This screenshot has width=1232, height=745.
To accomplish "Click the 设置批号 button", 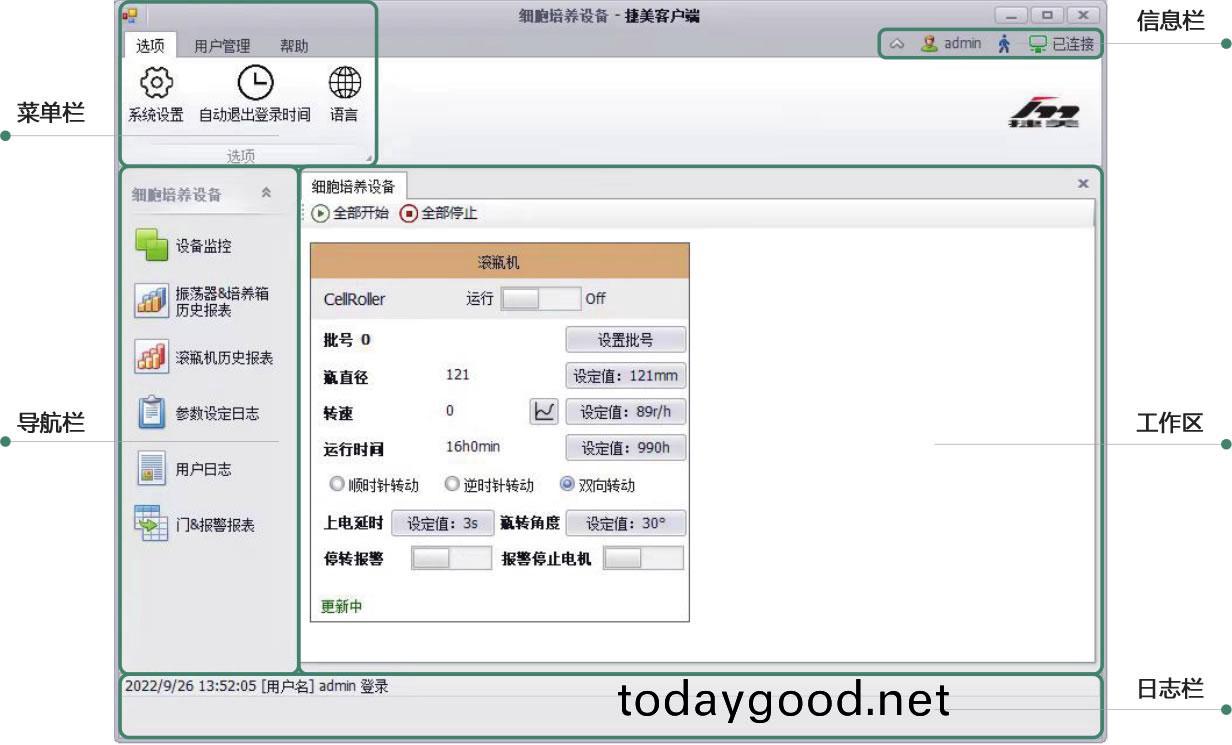I will click(x=625, y=340).
